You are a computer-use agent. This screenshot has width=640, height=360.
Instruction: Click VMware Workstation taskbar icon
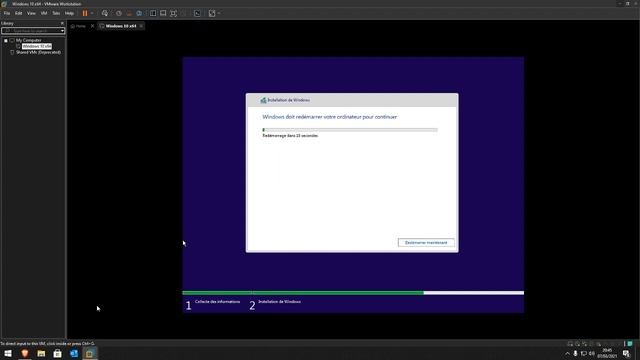tap(90, 353)
